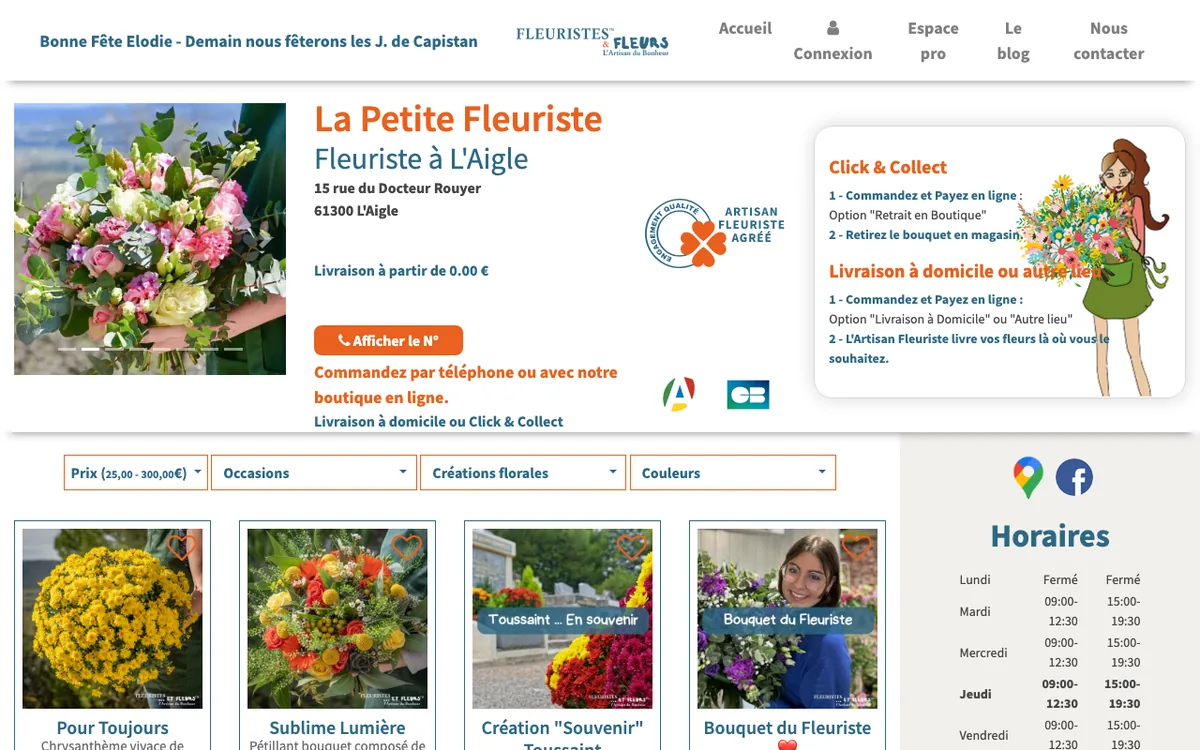Click the La Petite Fleuriste heading

tap(458, 119)
